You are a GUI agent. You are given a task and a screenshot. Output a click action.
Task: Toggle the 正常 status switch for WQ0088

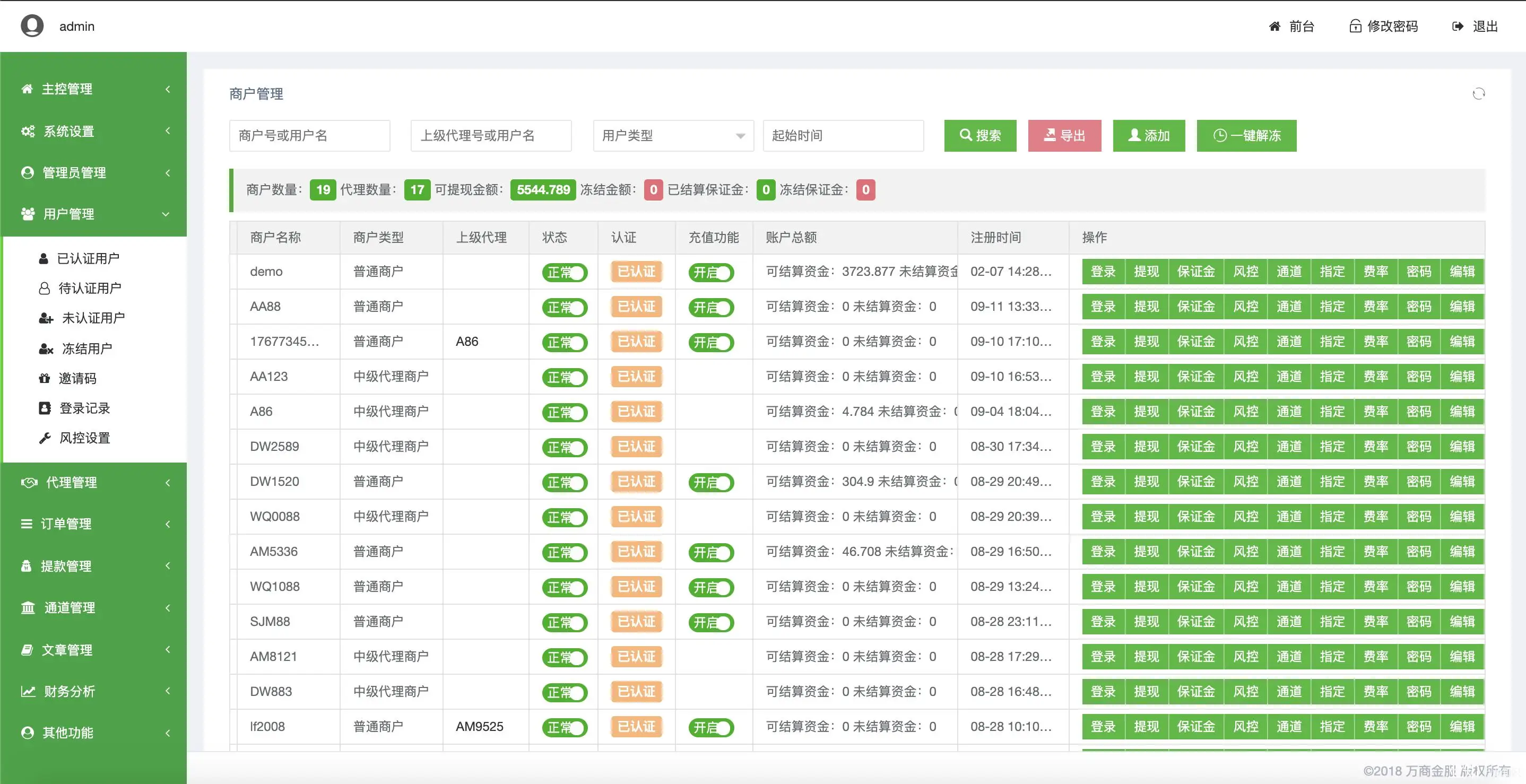pos(565,517)
